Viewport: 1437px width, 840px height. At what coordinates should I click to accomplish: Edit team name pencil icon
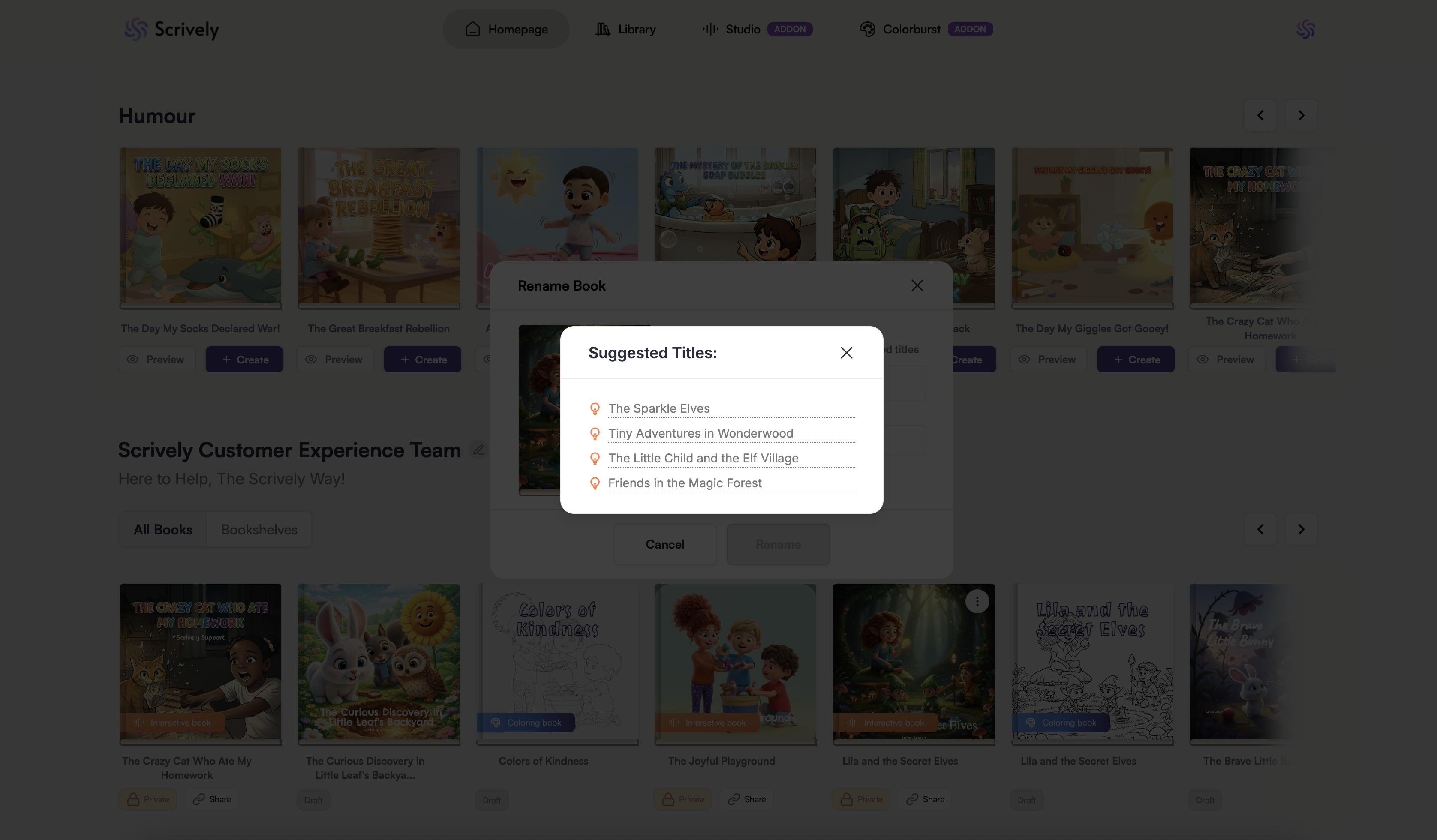[478, 450]
